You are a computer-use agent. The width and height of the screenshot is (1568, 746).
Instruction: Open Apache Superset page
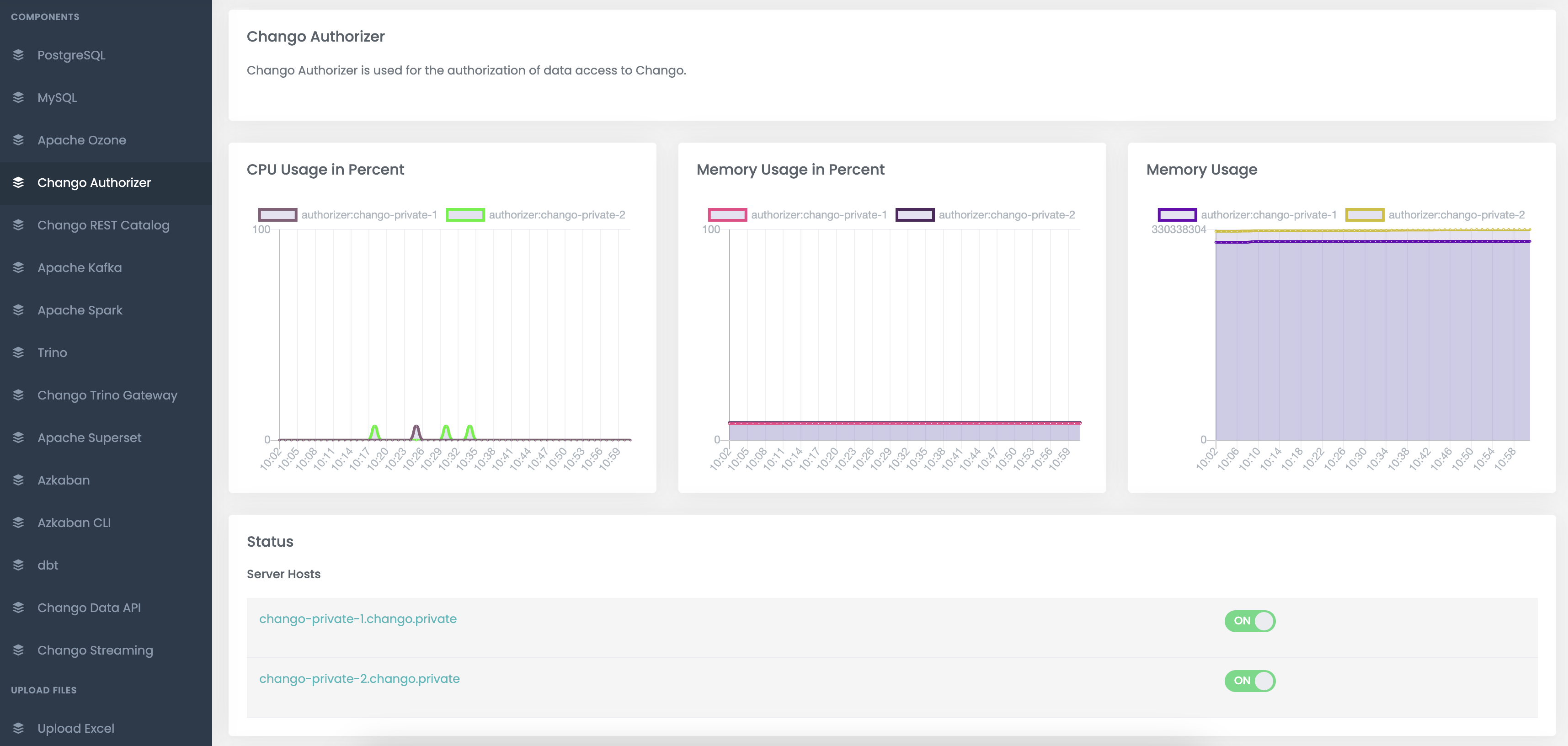(x=106, y=437)
